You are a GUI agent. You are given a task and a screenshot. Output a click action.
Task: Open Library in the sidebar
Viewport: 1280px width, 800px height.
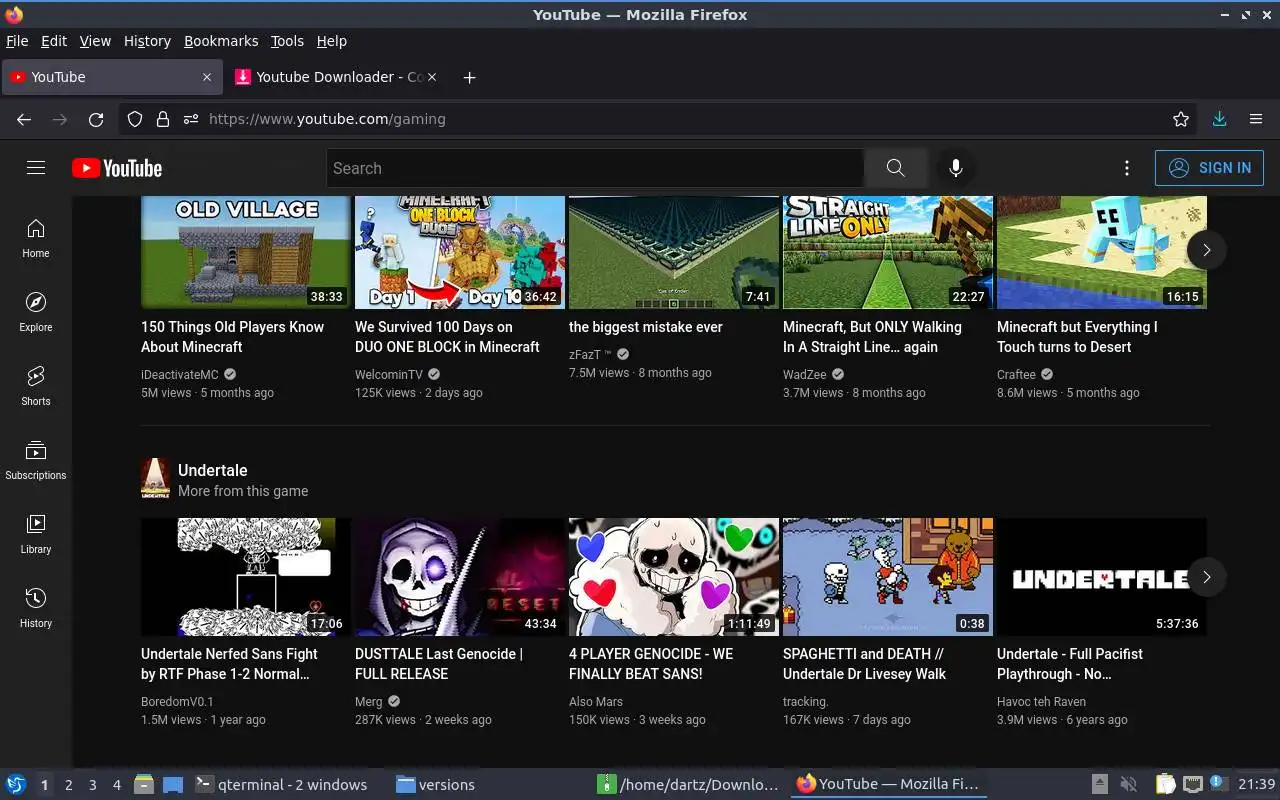pyautogui.click(x=36, y=535)
